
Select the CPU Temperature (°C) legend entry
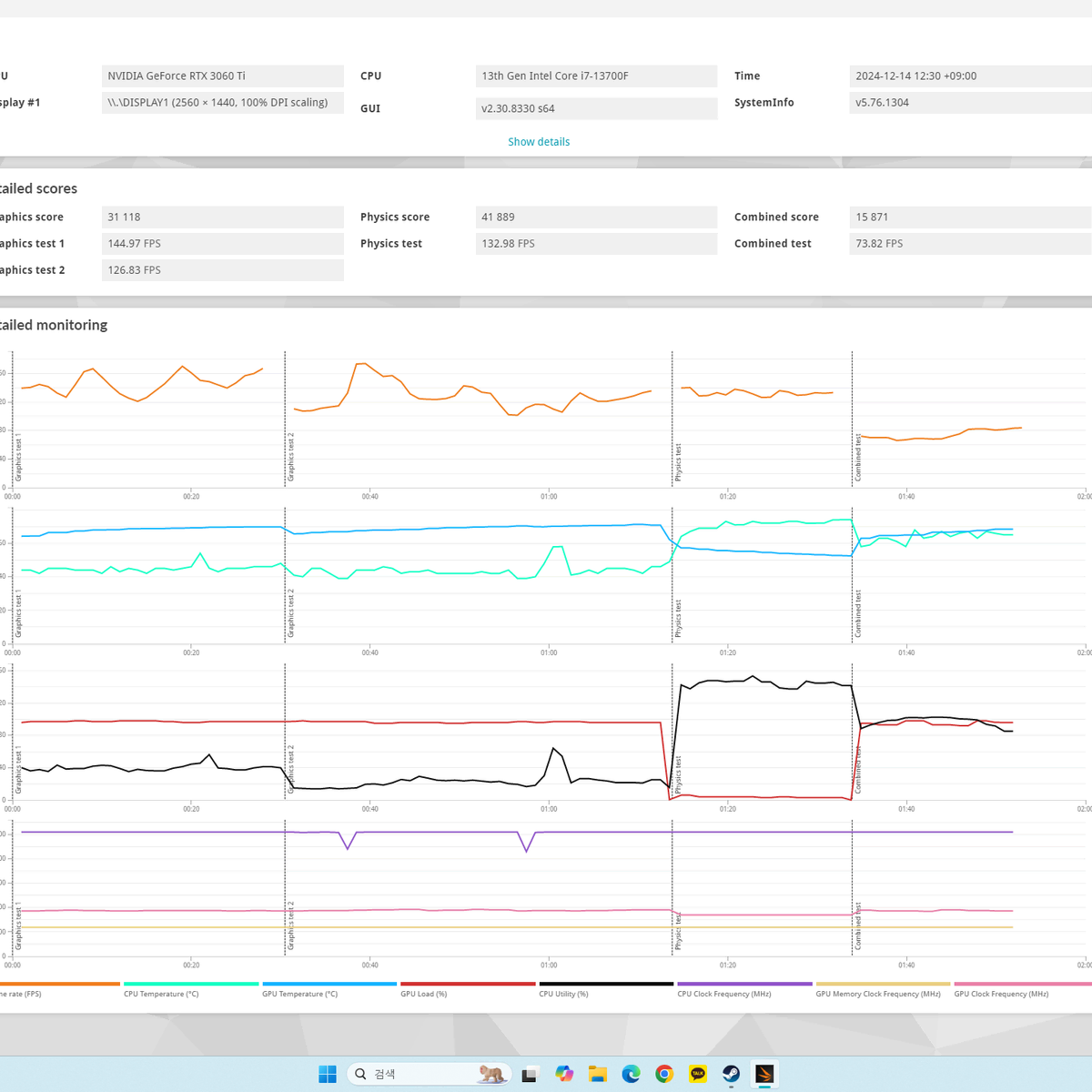[191, 990]
